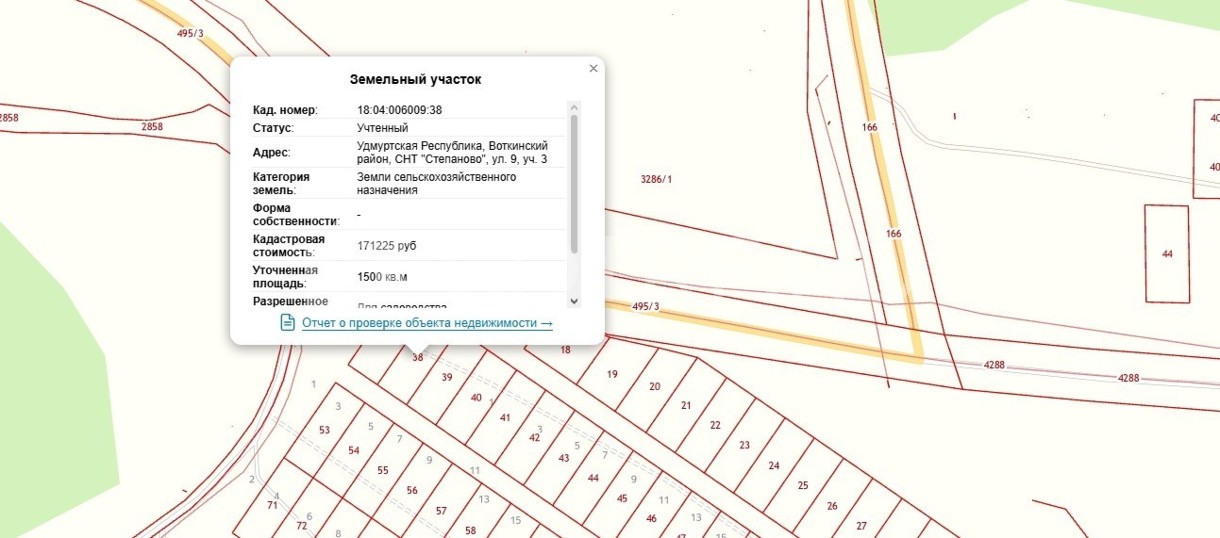Click the Кад. номер field label
This screenshot has height=538, width=1220.
point(285,110)
